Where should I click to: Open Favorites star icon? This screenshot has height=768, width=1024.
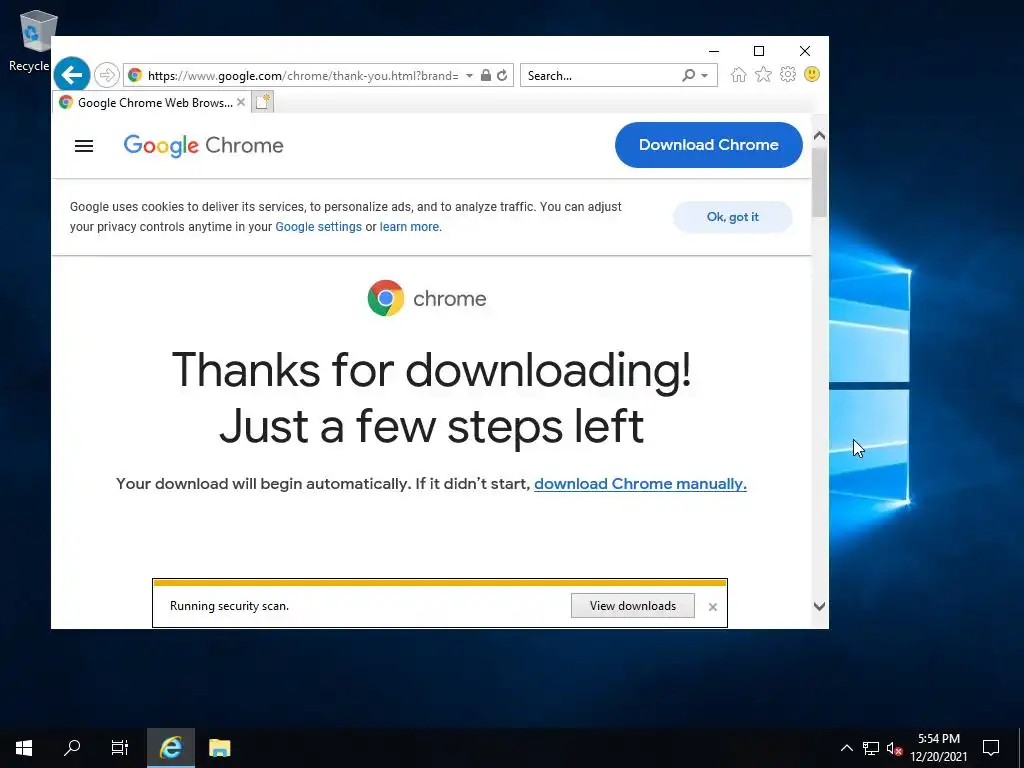coord(763,74)
